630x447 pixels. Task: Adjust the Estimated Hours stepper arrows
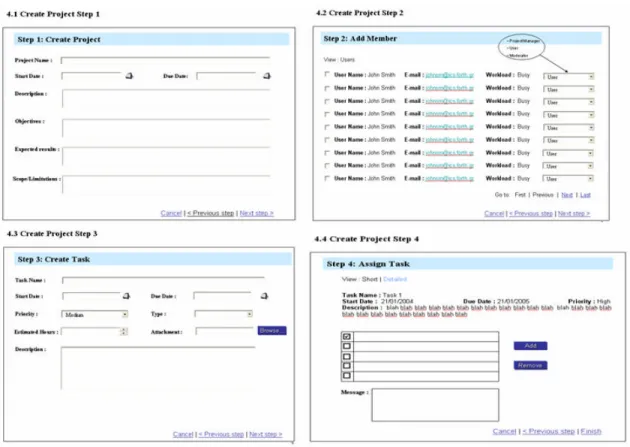click(124, 331)
